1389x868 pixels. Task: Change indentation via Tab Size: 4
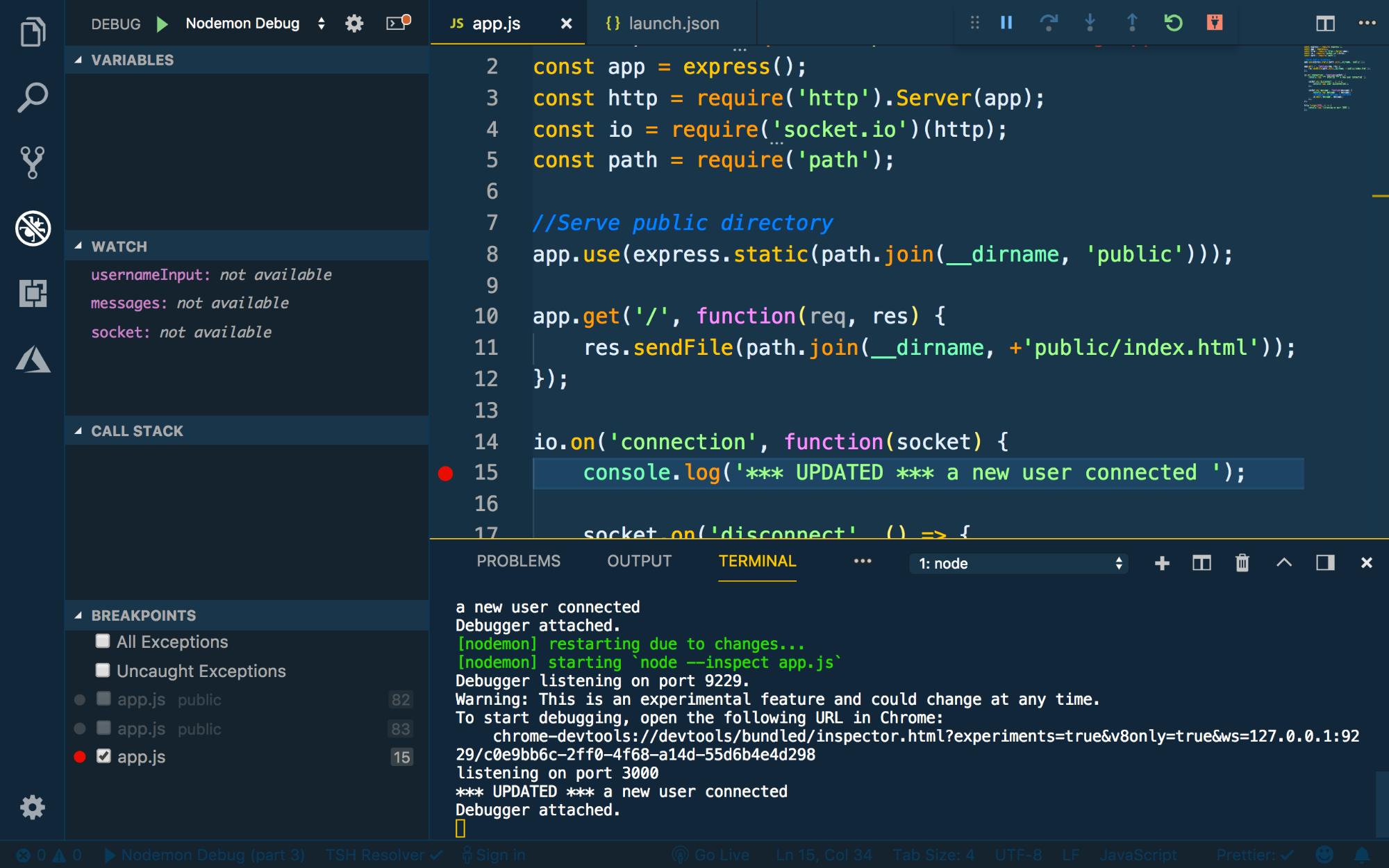pos(933,855)
